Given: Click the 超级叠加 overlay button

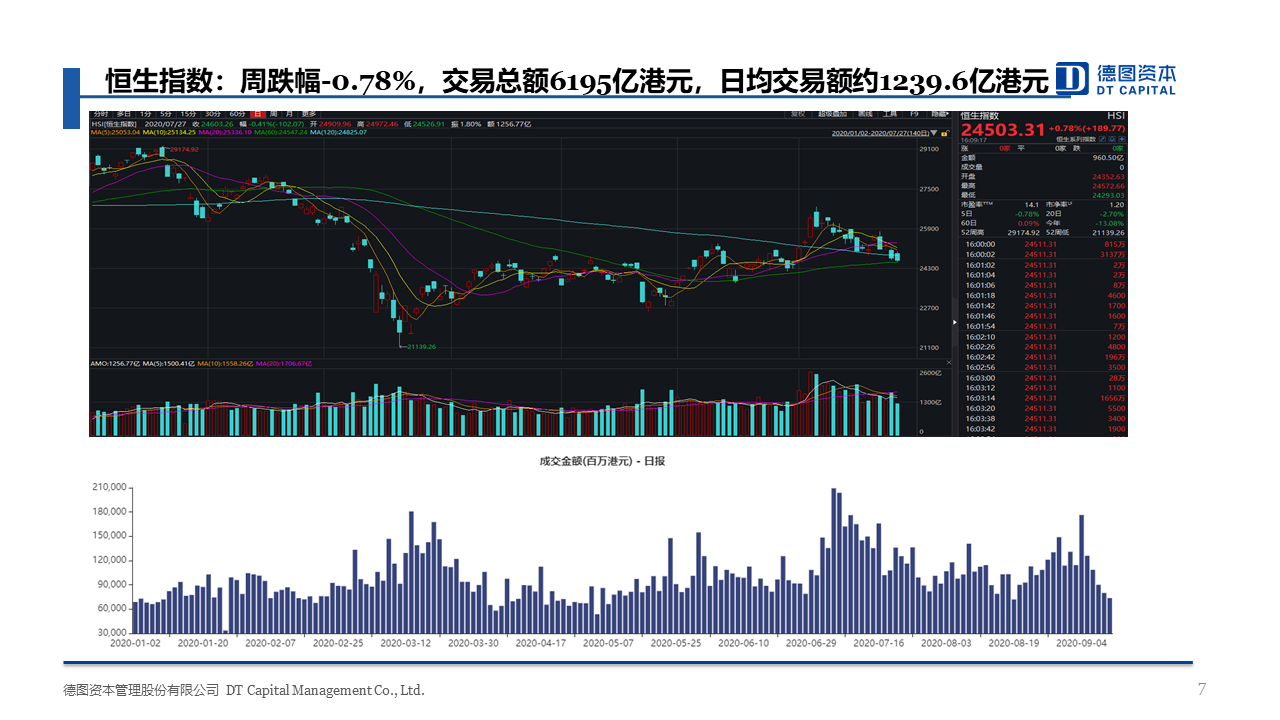Looking at the screenshot, I should pyautogui.click(x=832, y=114).
